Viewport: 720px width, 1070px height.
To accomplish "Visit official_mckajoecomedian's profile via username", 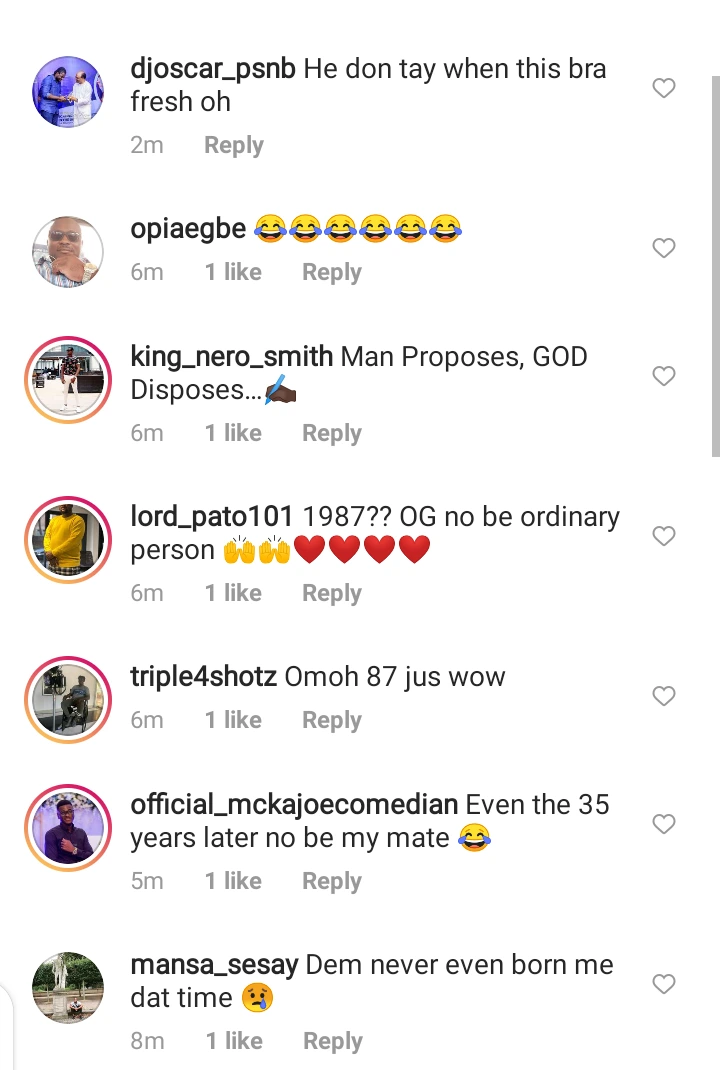I will [294, 805].
